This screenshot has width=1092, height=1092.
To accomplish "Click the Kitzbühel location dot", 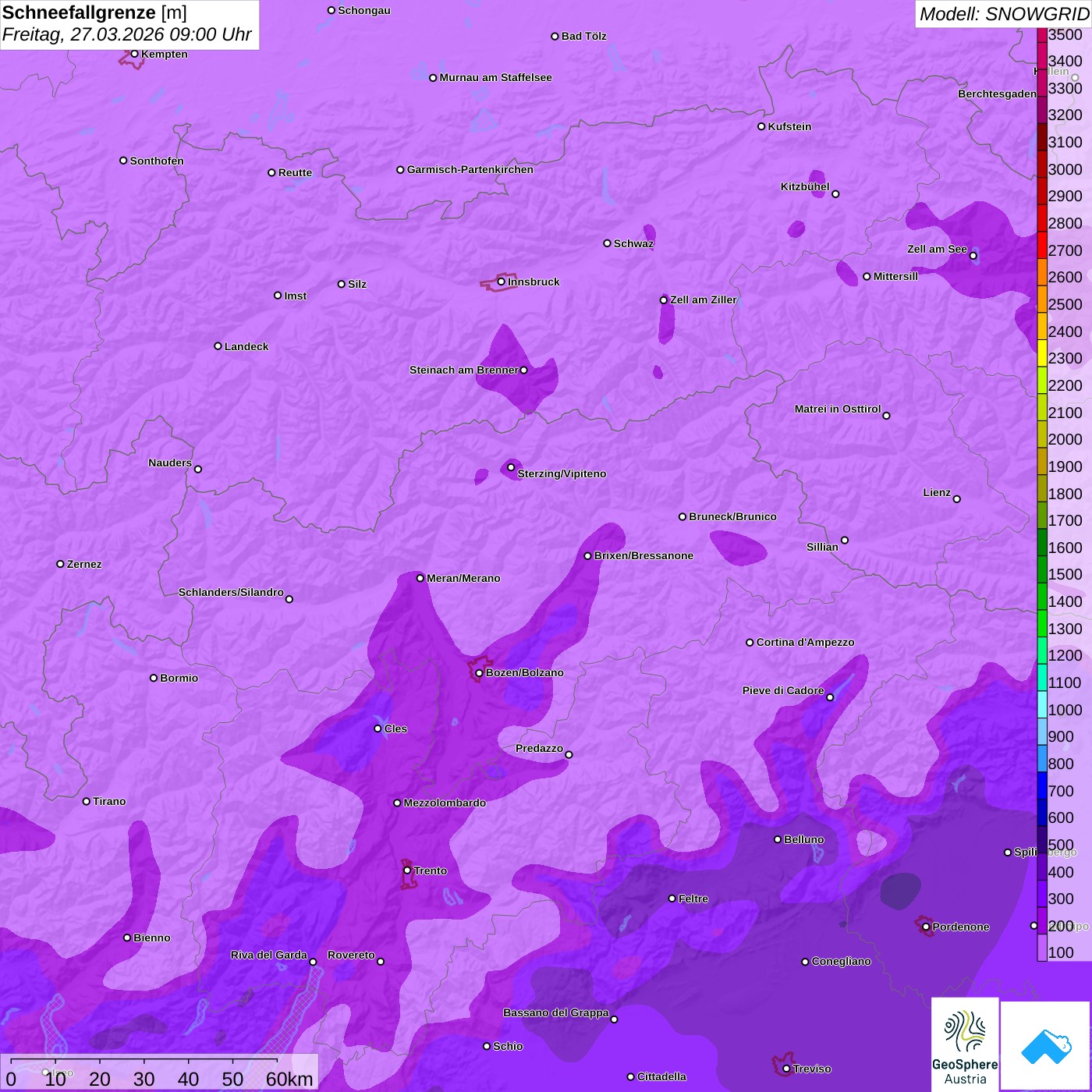I will tap(835, 194).
